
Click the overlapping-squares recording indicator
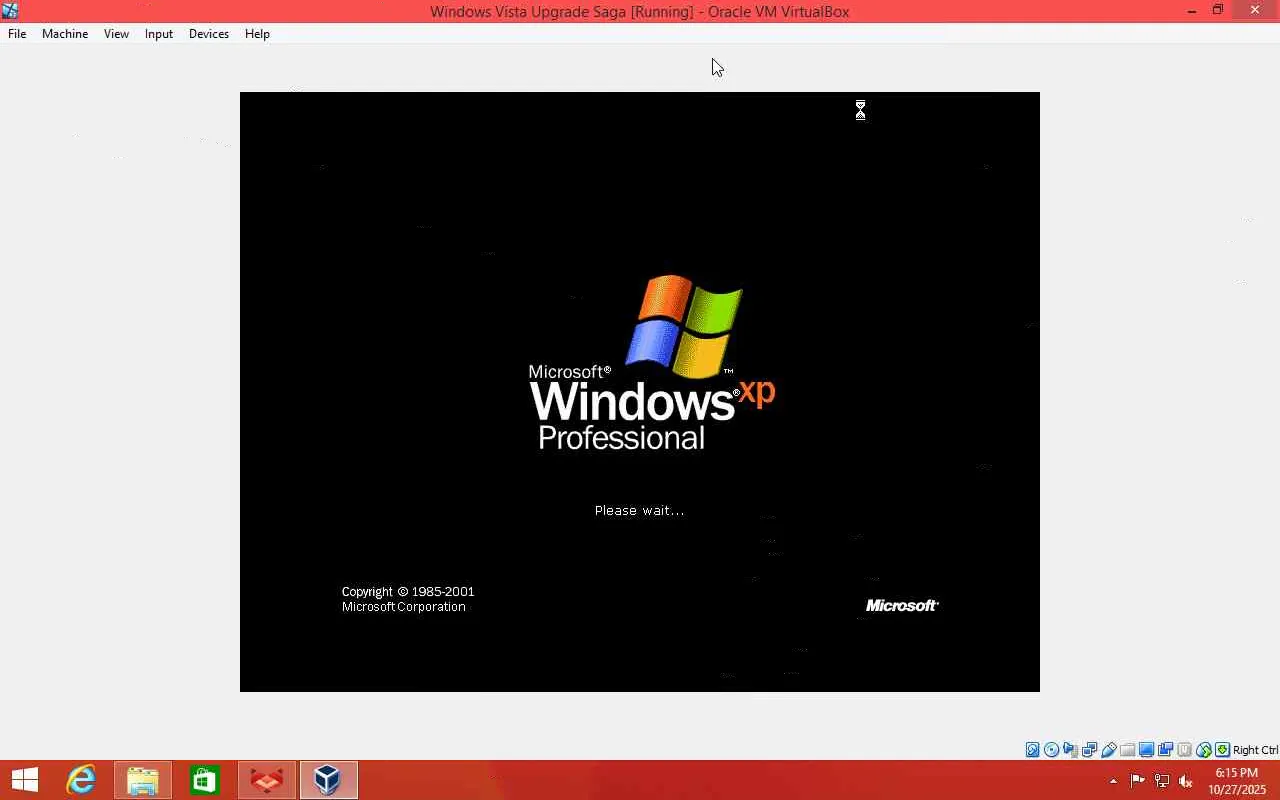click(1166, 750)
